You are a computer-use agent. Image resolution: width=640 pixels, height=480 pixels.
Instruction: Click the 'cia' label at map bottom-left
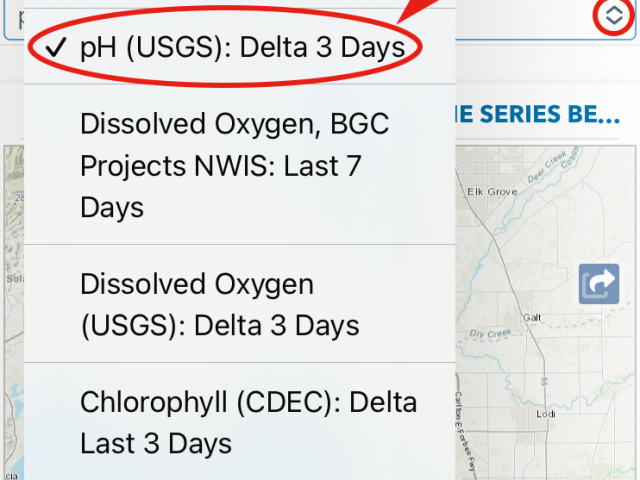[x=11, y=476]
